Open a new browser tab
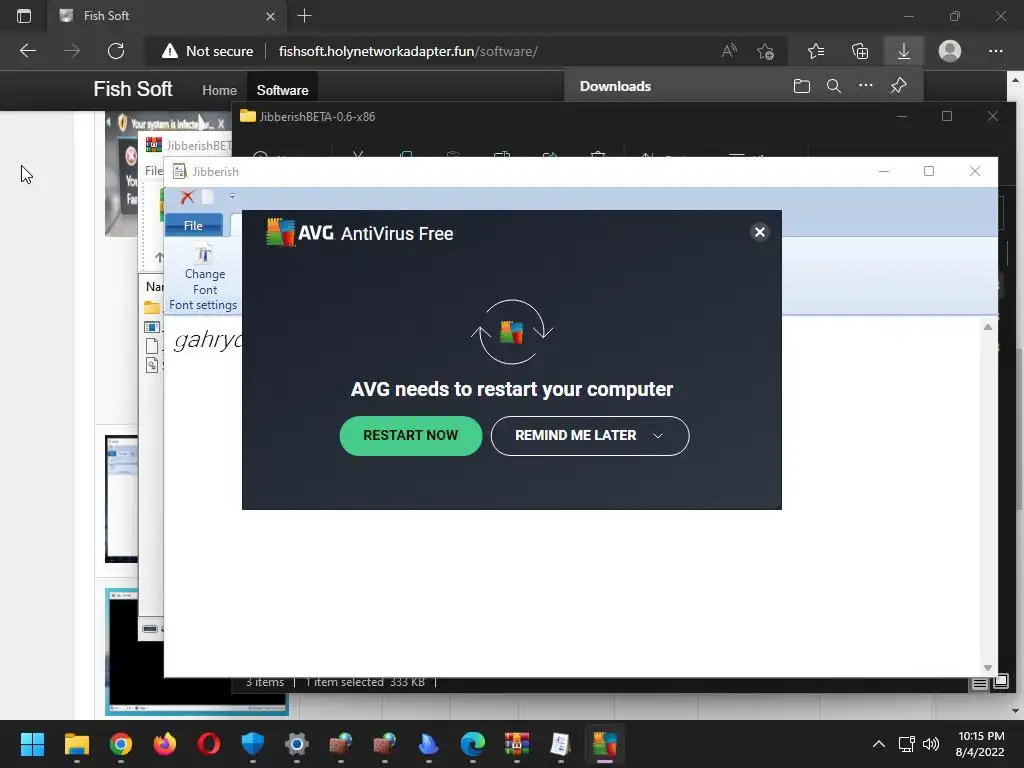 pyautogui.click(x=304, y=16)
